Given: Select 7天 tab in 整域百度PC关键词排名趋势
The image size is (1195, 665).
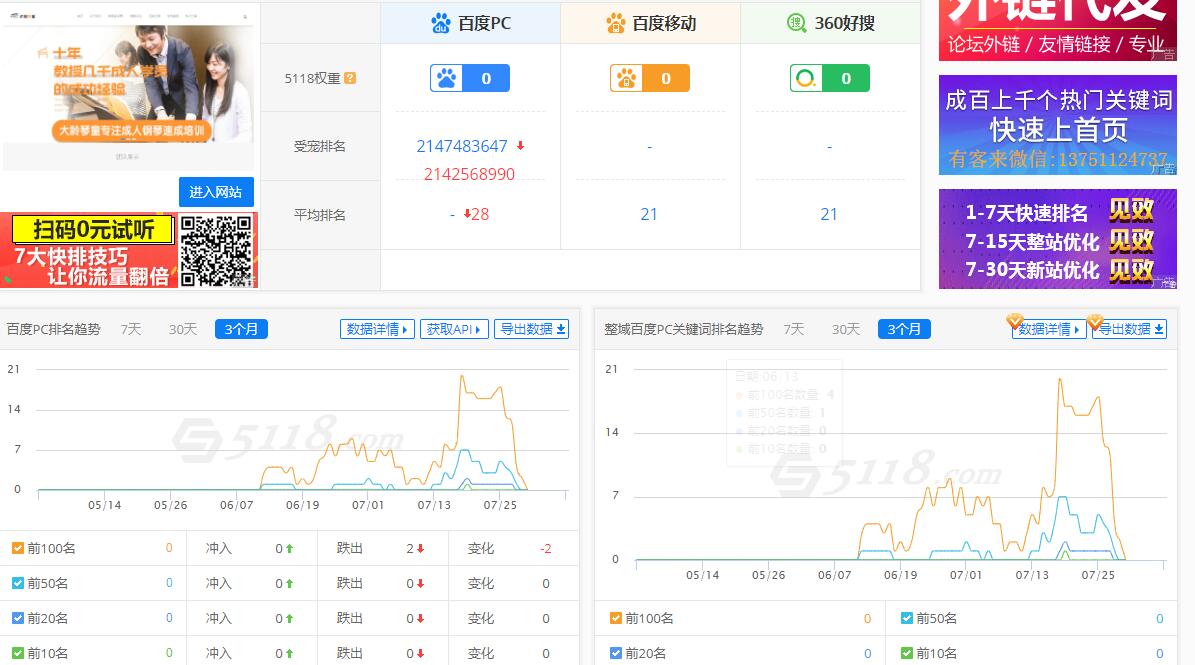Looking at the screenshot, I should click(x=794, y=329).
